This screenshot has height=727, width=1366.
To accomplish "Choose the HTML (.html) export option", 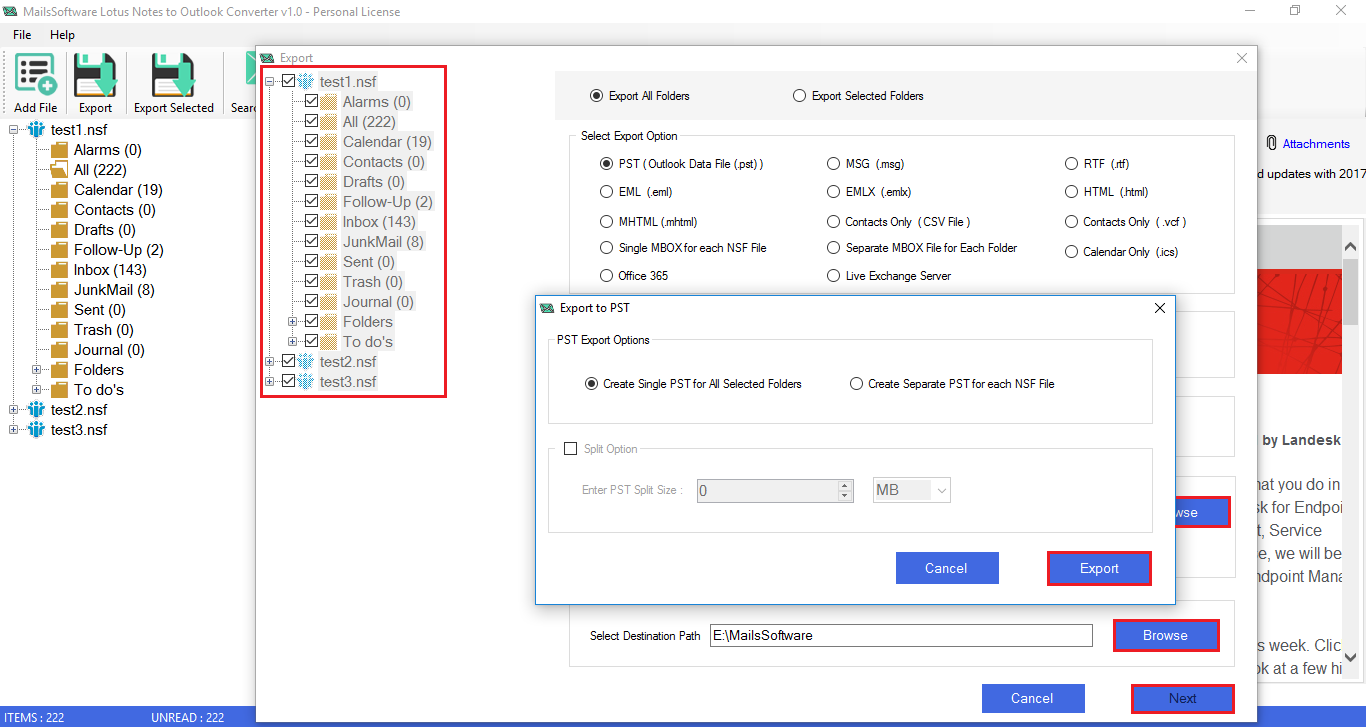I will 1072,192.
